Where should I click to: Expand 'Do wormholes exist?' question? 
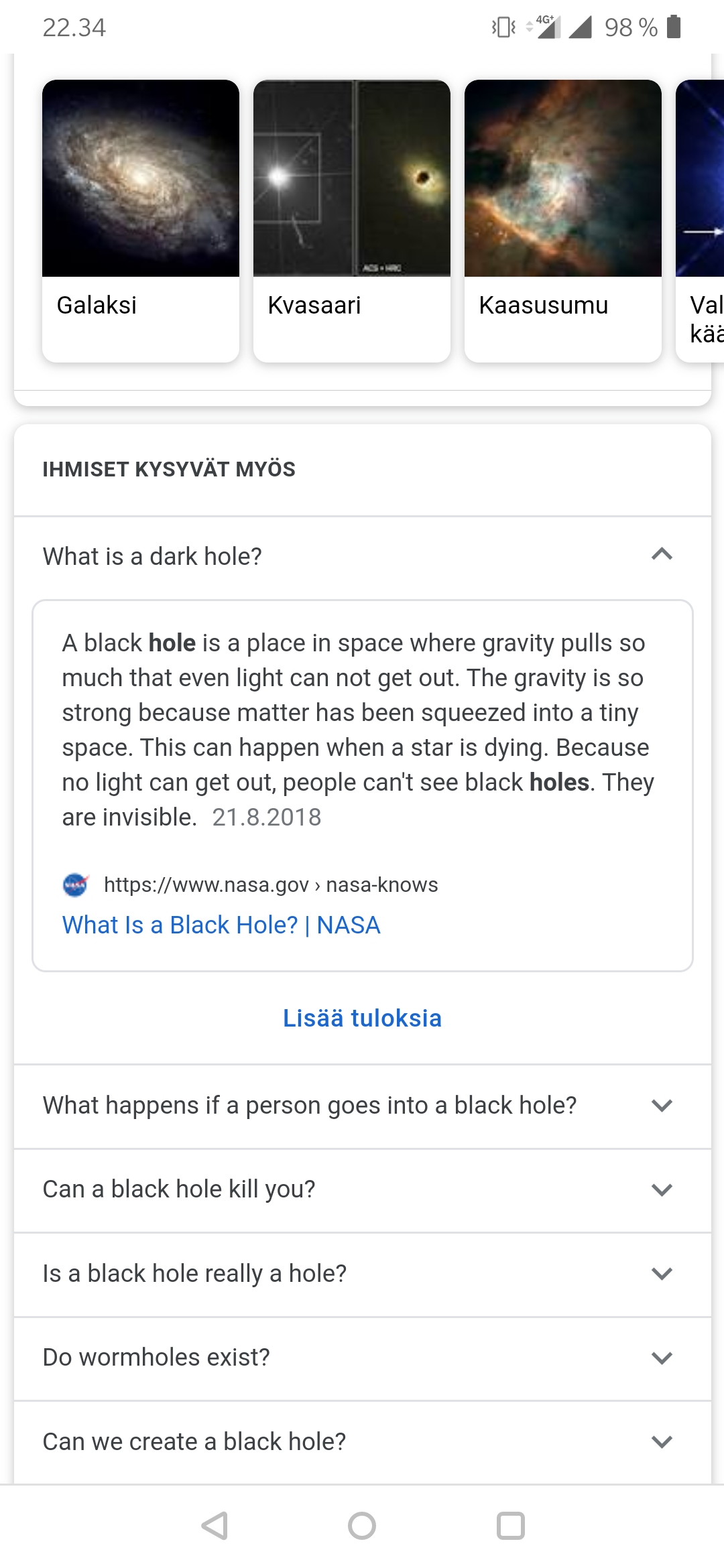(x=362, y=1358)
